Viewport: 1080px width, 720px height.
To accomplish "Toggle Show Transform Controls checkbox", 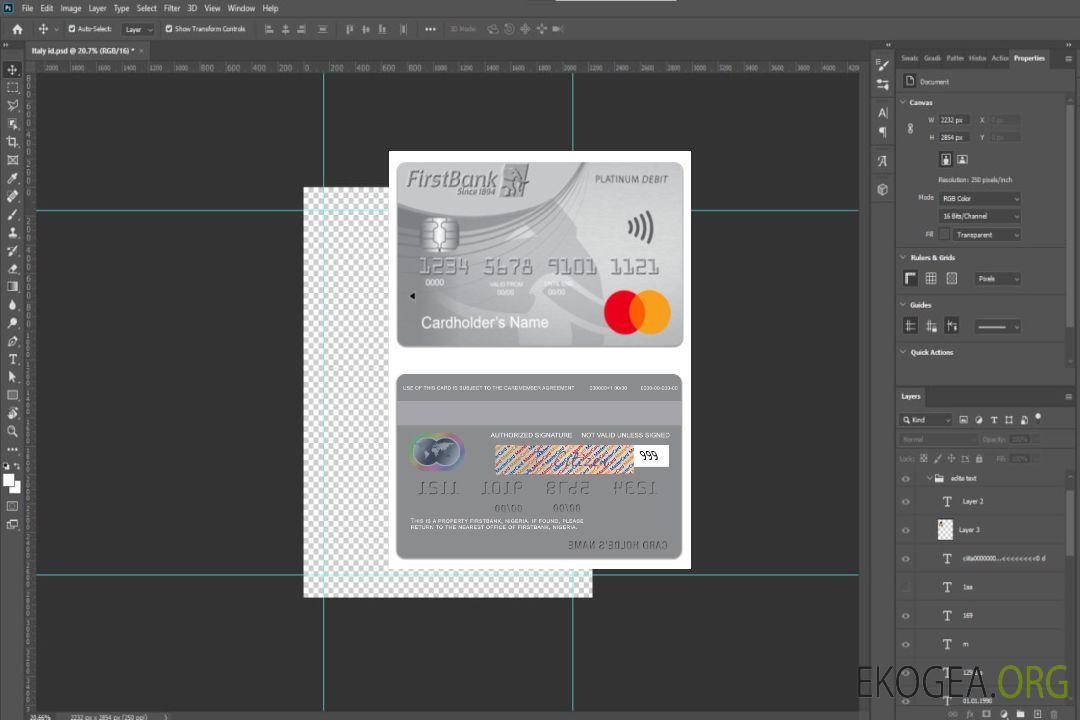I will click(169, 29).
